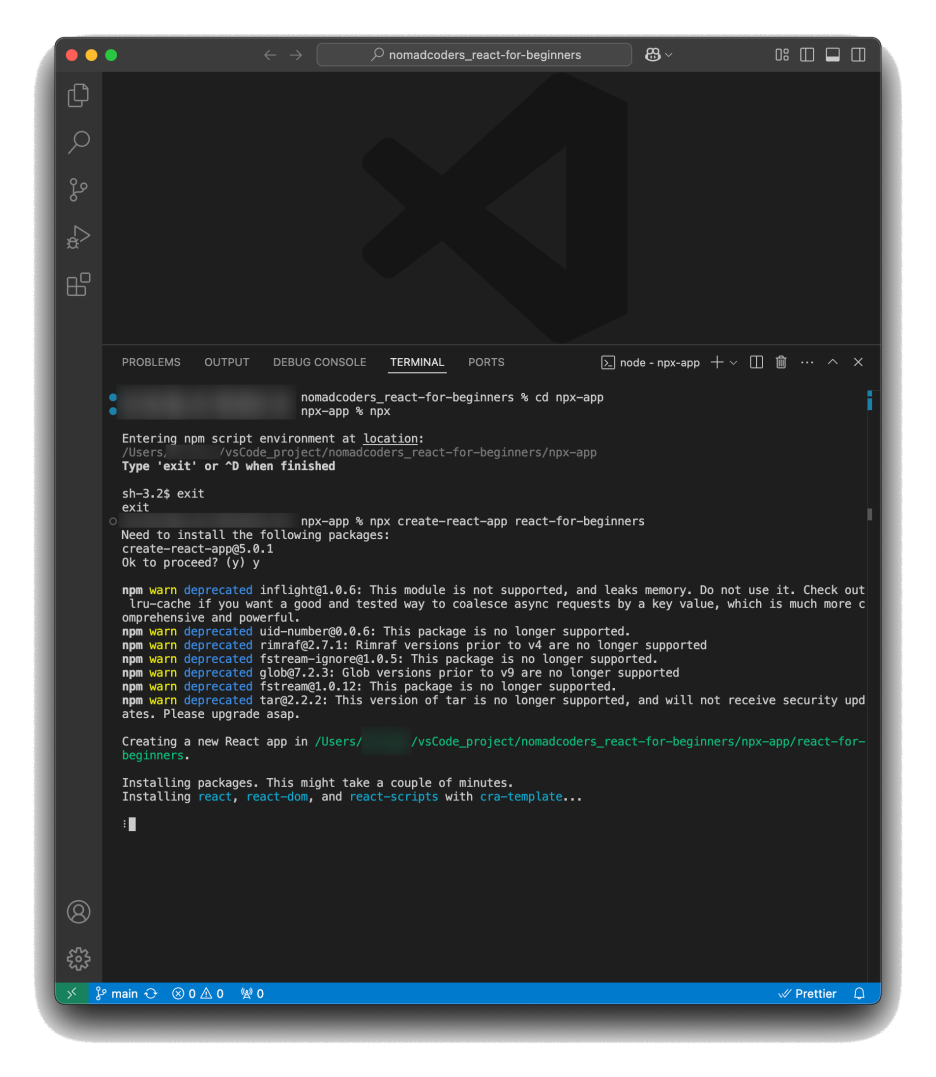Image resolution: width=936 pixels, height=1077 pixels.
Task: Kill terminal with trash icon
Action: 781,362
